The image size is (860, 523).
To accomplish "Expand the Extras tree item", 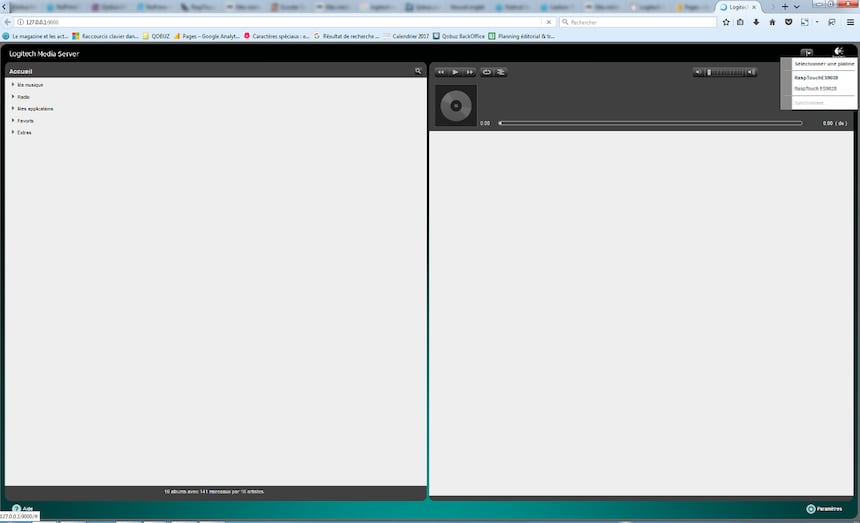I will point(13,132).
